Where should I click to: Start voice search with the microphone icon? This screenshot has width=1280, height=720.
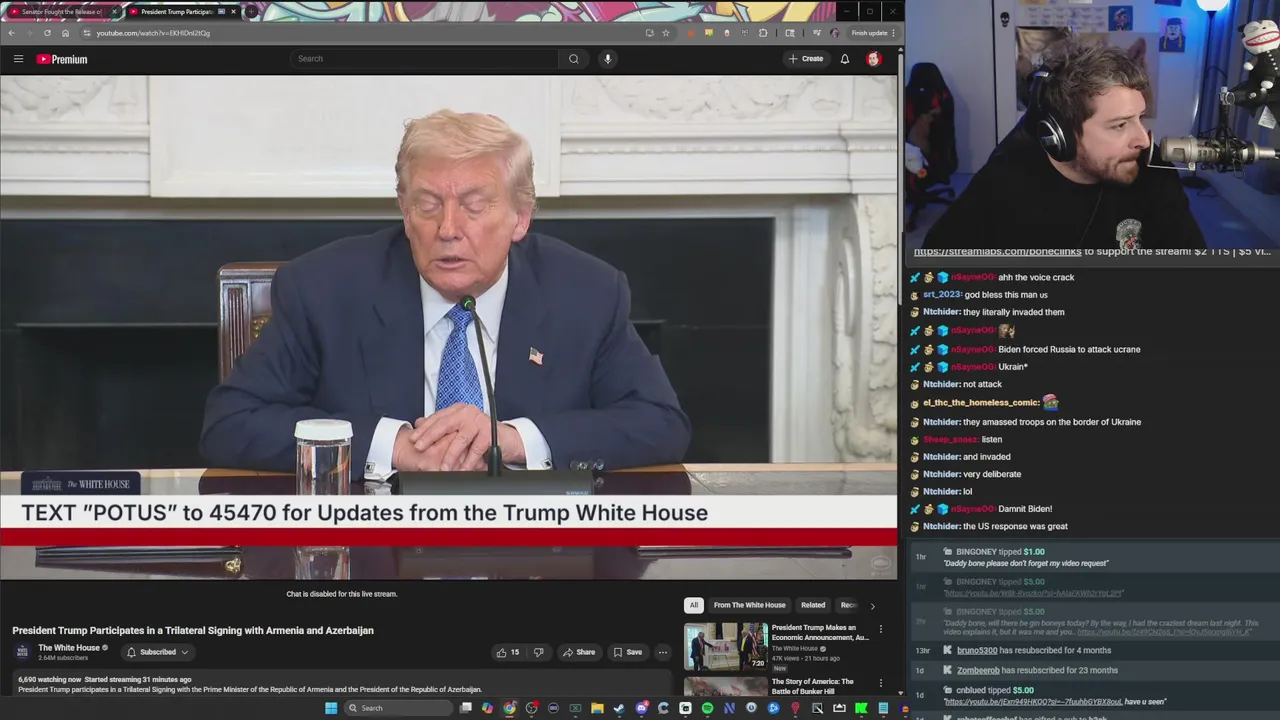click(x=607, y=59)
